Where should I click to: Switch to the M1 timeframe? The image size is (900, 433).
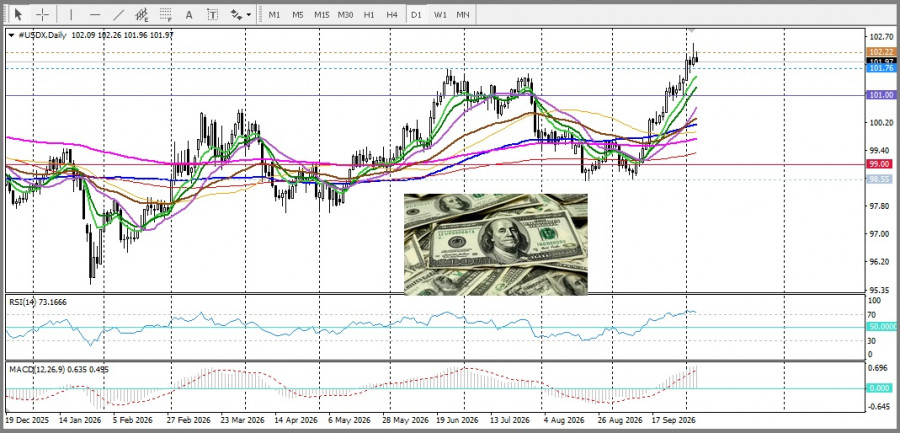coord(274,14)
